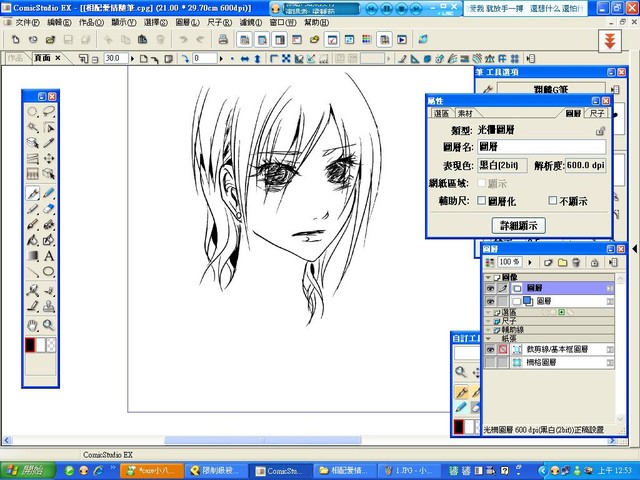This screenshot has height=480, width=640.
Task: Select the gradient tool
Action: point(32,256)
